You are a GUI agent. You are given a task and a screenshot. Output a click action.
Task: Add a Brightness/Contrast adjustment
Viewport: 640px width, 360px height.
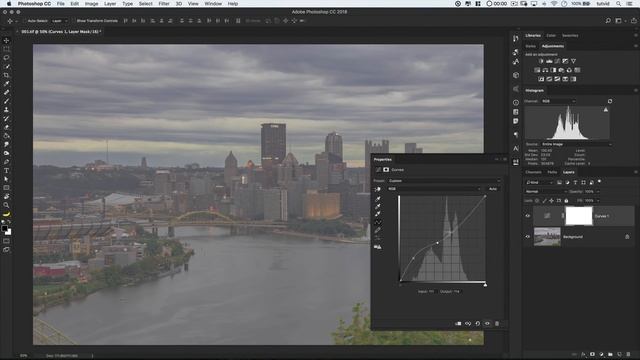(541, 61)
